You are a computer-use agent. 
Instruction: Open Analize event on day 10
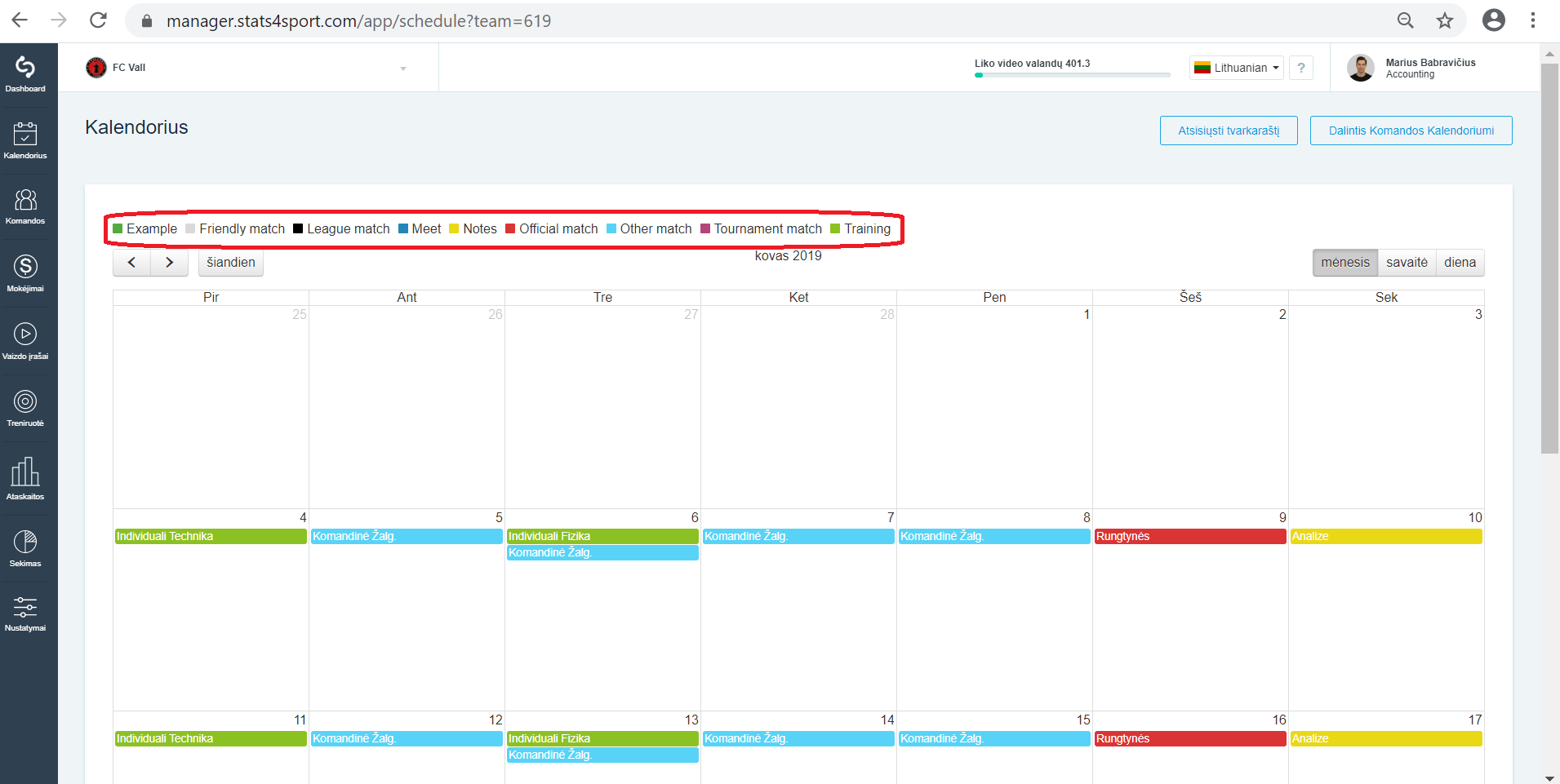1386,536
